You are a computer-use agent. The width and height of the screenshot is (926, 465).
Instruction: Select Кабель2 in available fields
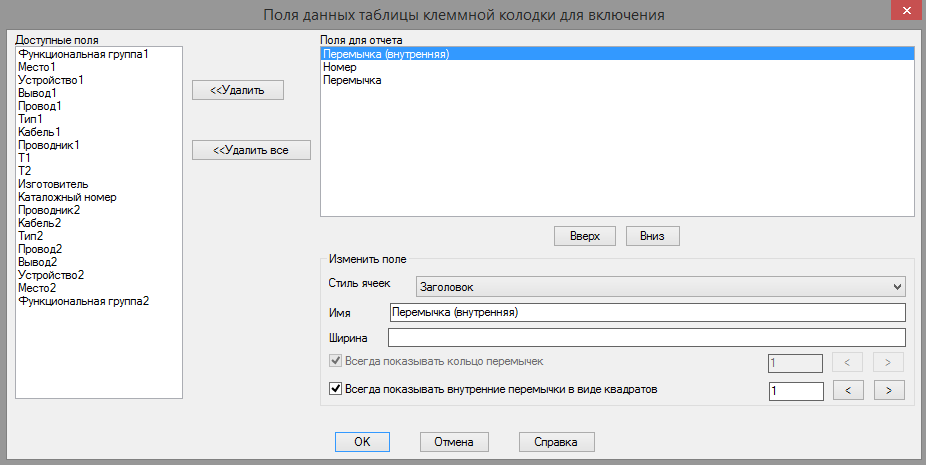[99, 223]
